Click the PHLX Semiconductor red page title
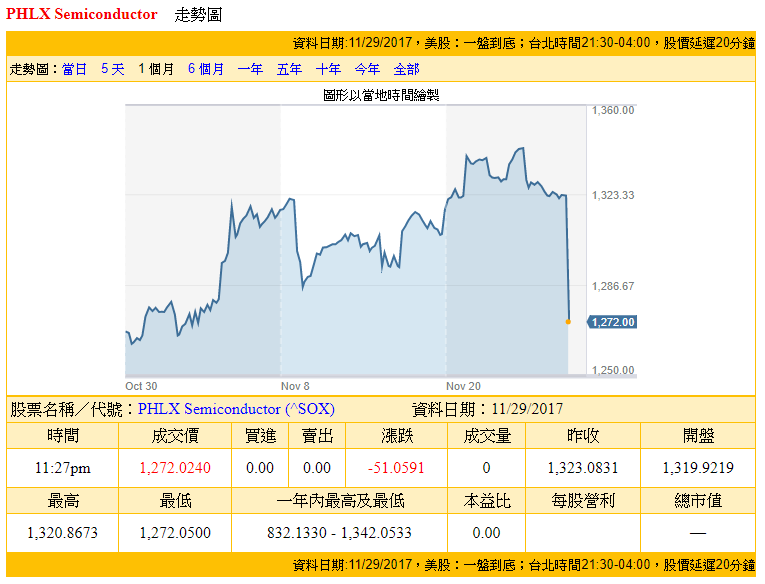765x584 pixels. pyautogui.click(x=81, y=14)
